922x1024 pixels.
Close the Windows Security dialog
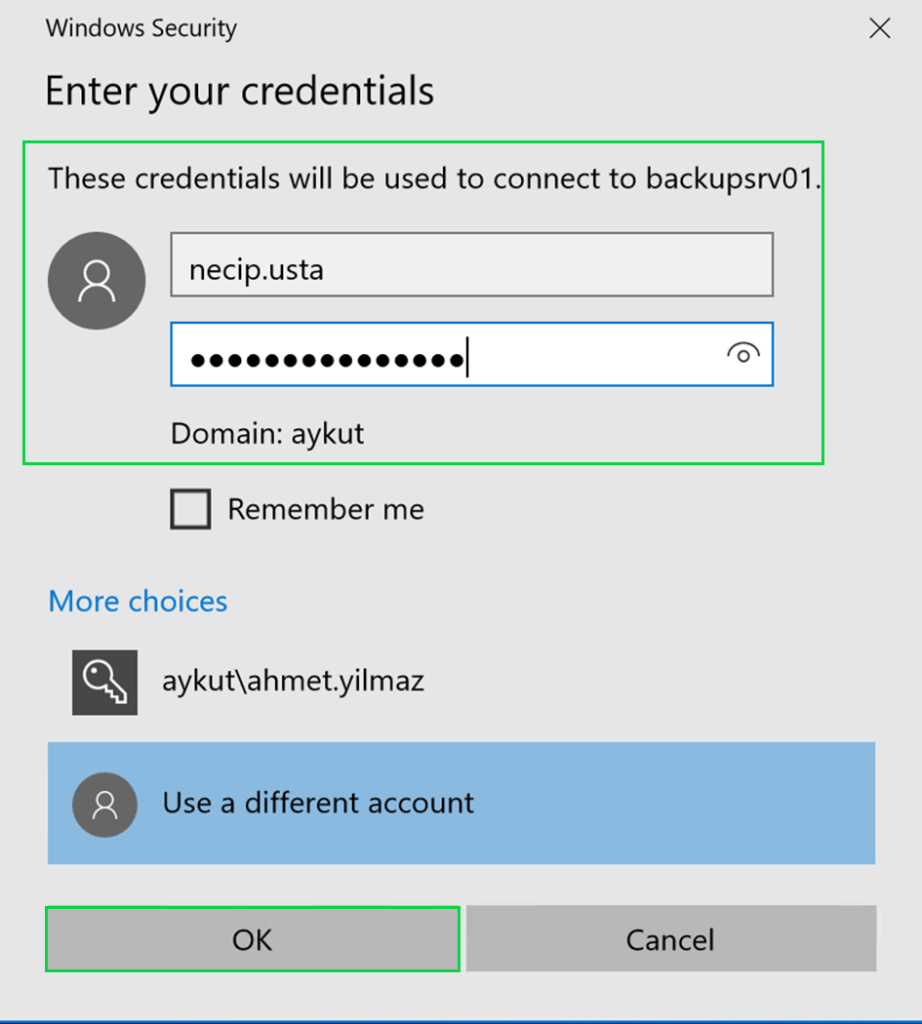[880, 28]
